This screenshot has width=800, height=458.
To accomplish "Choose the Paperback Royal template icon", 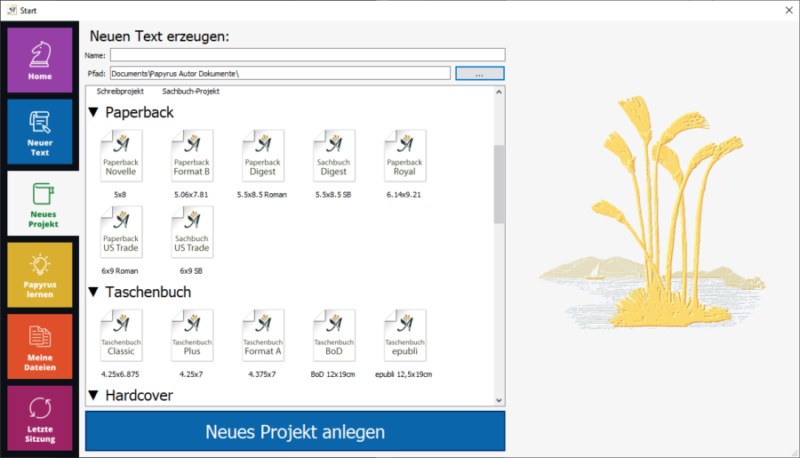I will (x=405, y=156).
